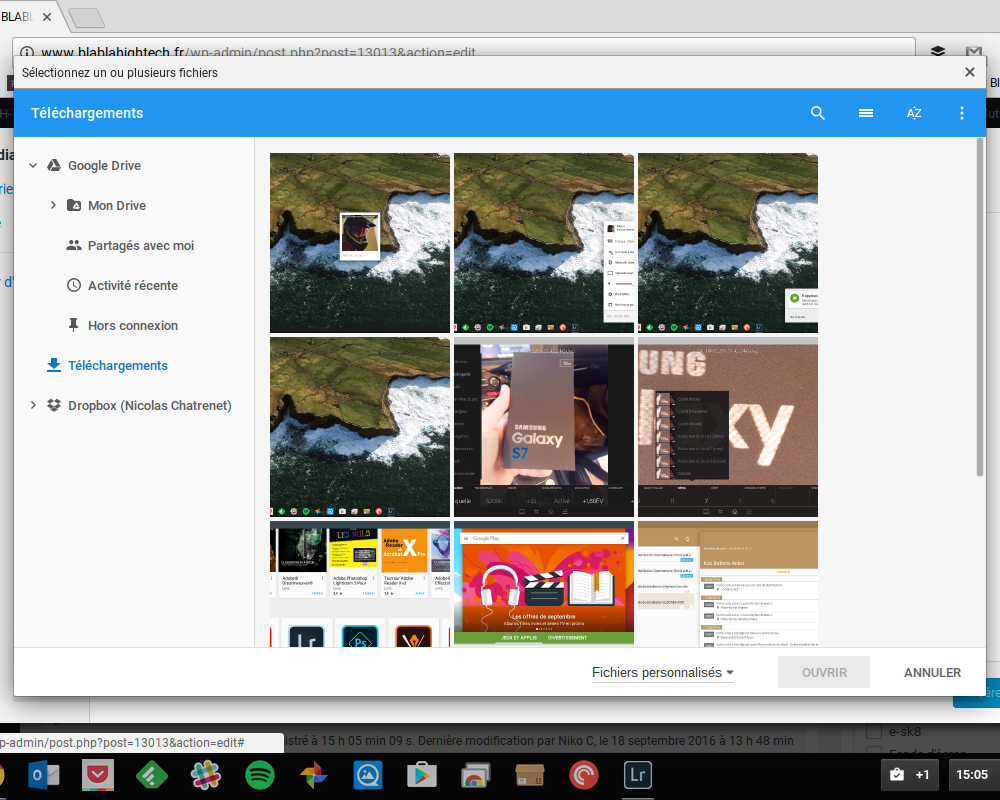The width and height of the screenshot is (1000, 800).
Task: Select the coast thumbnail with the settings panel
Action: (x=544, y=243)
